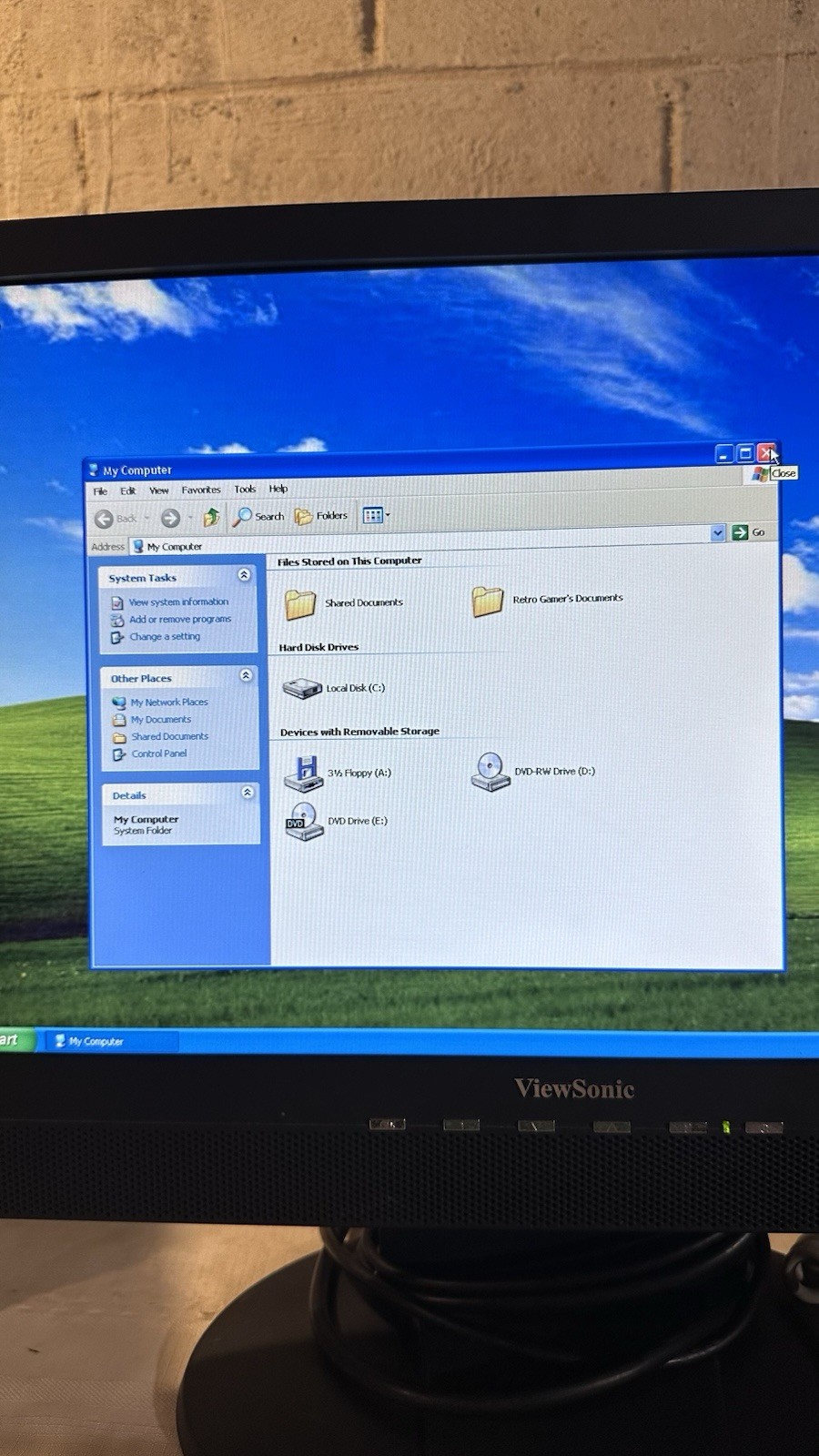Viewport: 819px width, 1456px height.
Task: Click the Go button
Action: tap(749, 532)
